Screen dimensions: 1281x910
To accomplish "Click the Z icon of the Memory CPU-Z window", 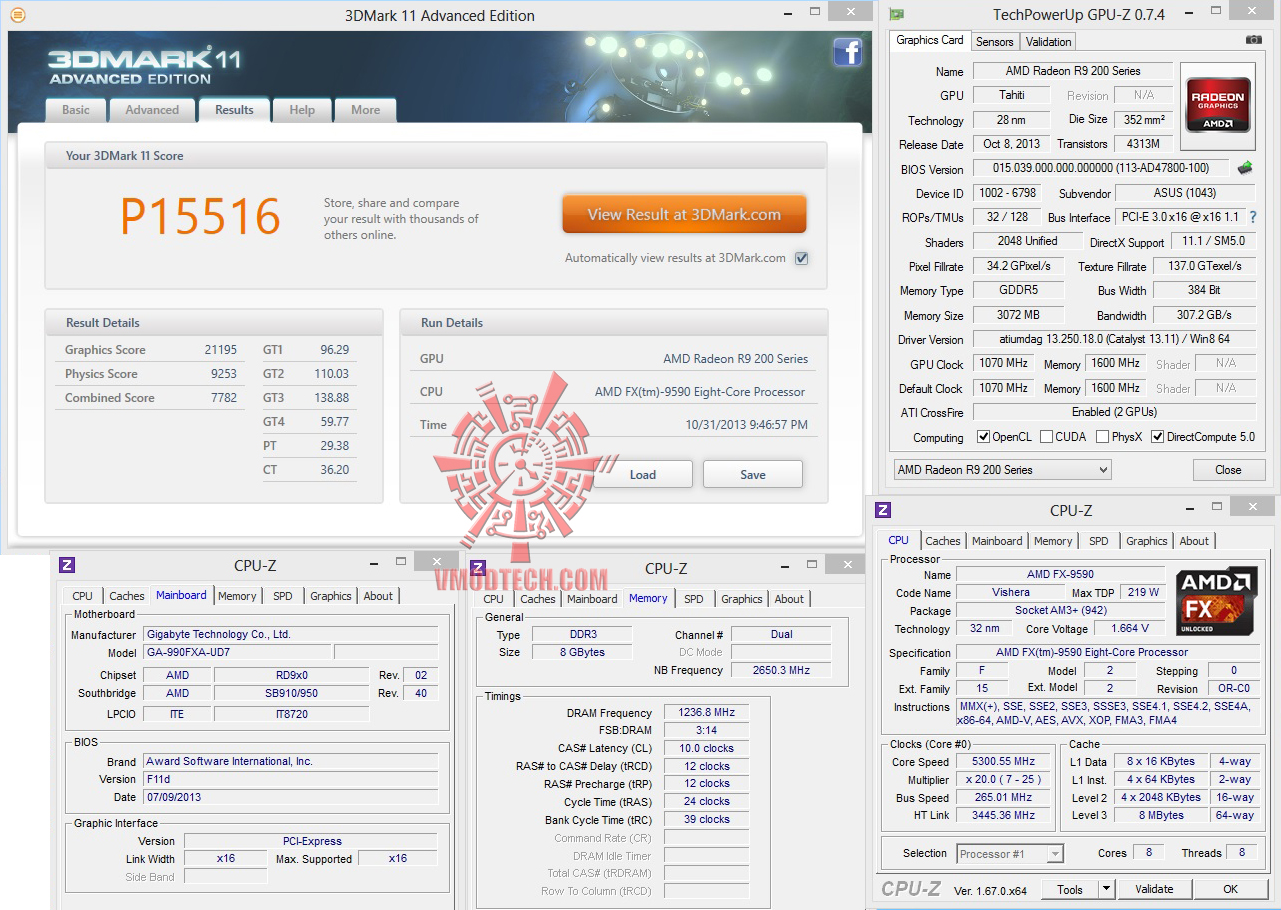I will point(478,568).
